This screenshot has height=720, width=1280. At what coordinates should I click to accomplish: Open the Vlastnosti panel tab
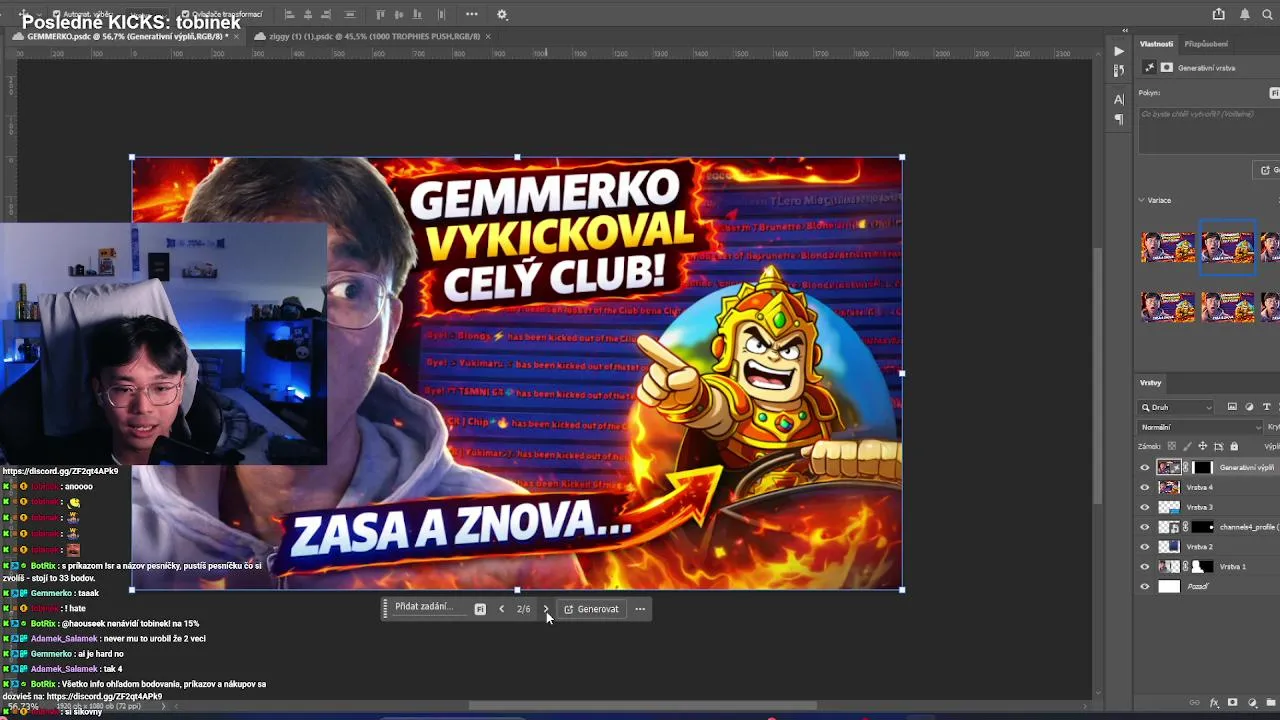point(1156,44)
